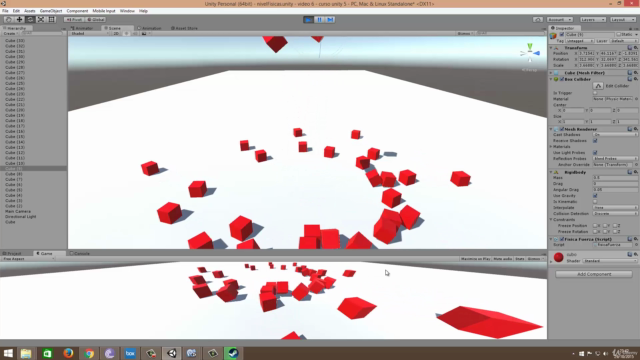Click the Play button

pos(309,20)
